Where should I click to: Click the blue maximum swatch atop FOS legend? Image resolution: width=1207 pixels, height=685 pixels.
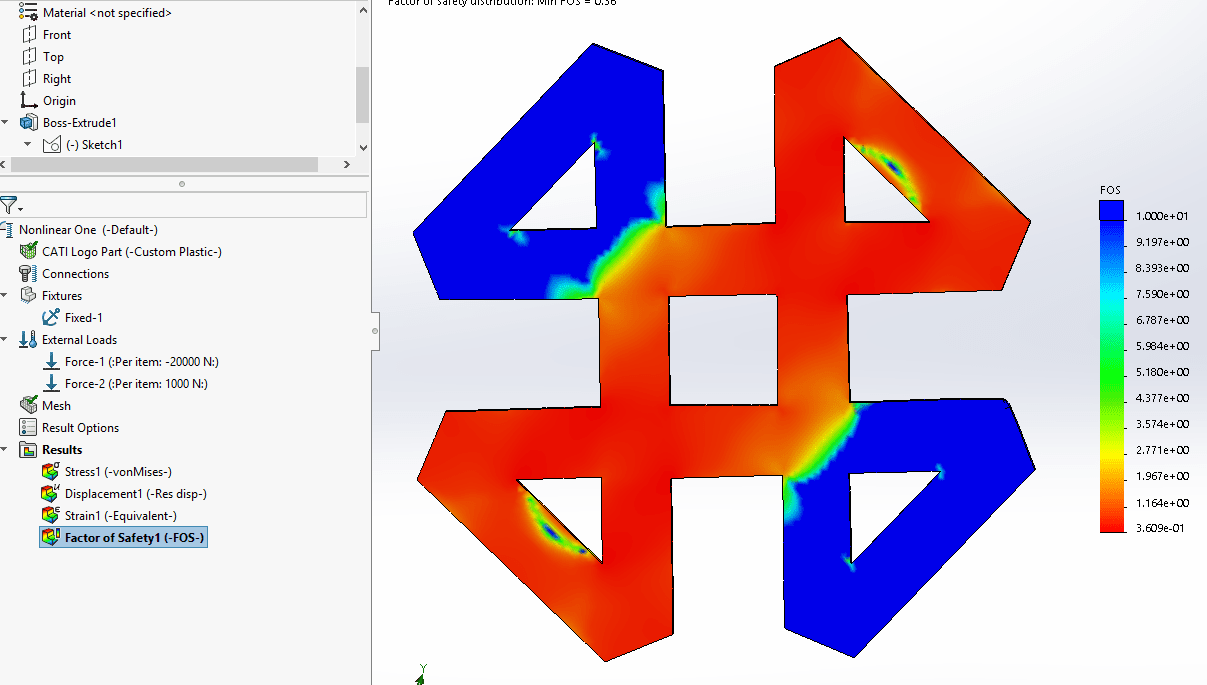coord(1110,209)
